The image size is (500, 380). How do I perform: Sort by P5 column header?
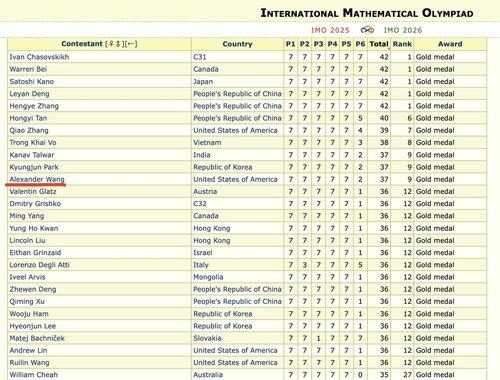tap(346, 44)
